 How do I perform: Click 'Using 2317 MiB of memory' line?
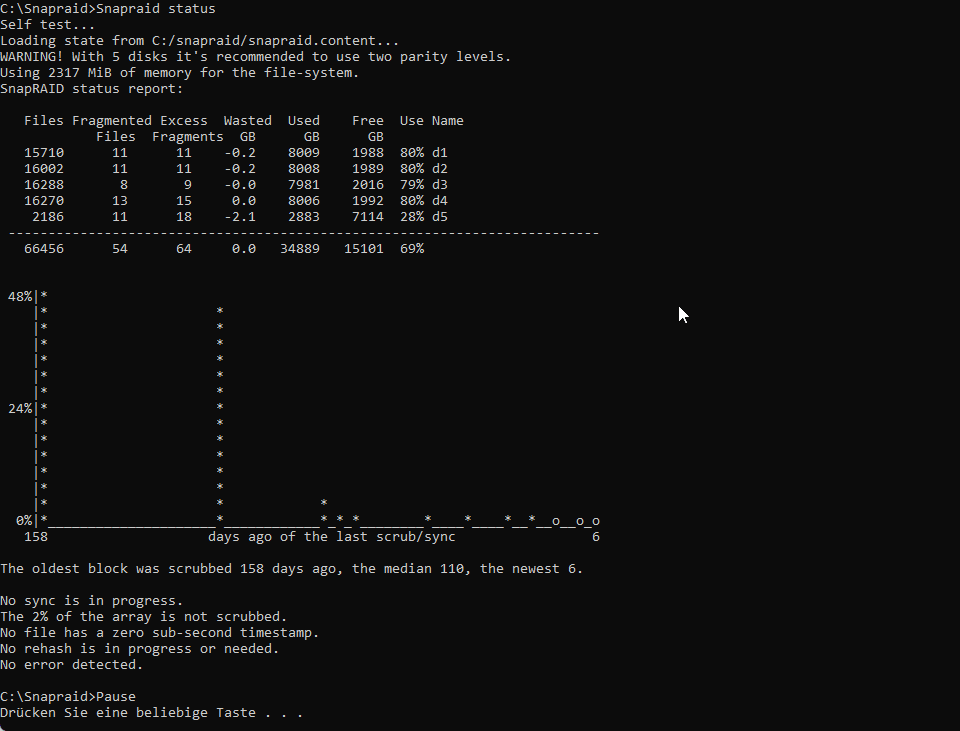(x=179, y=73)
